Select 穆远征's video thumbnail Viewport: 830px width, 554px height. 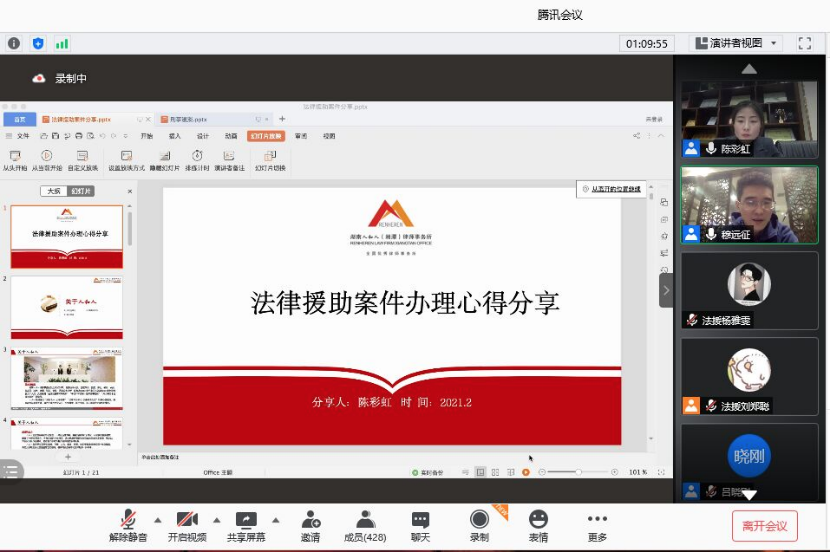[x=749, y=204]
